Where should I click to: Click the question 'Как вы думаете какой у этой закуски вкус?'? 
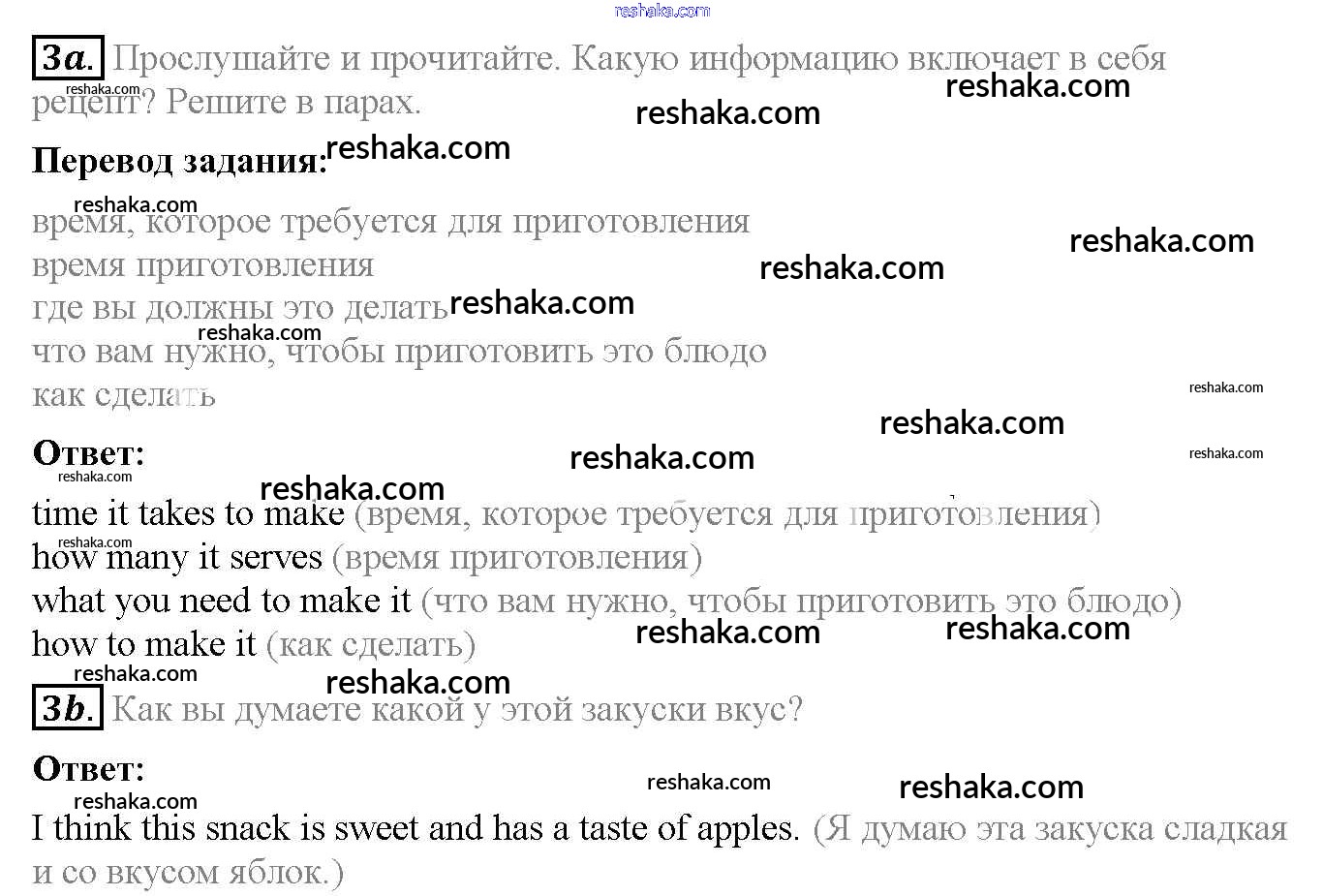point(457,709)
